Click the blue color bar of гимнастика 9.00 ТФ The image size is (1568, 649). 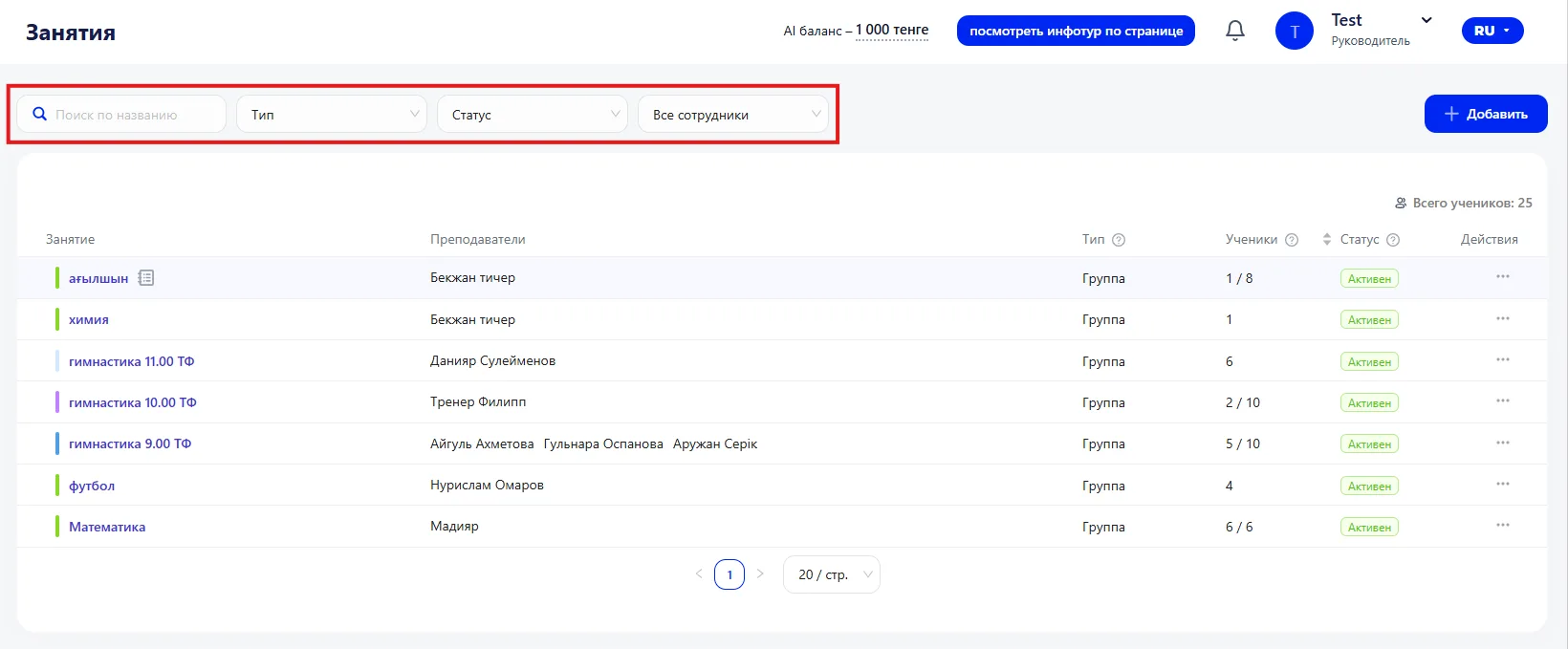[x=57, y=443]
